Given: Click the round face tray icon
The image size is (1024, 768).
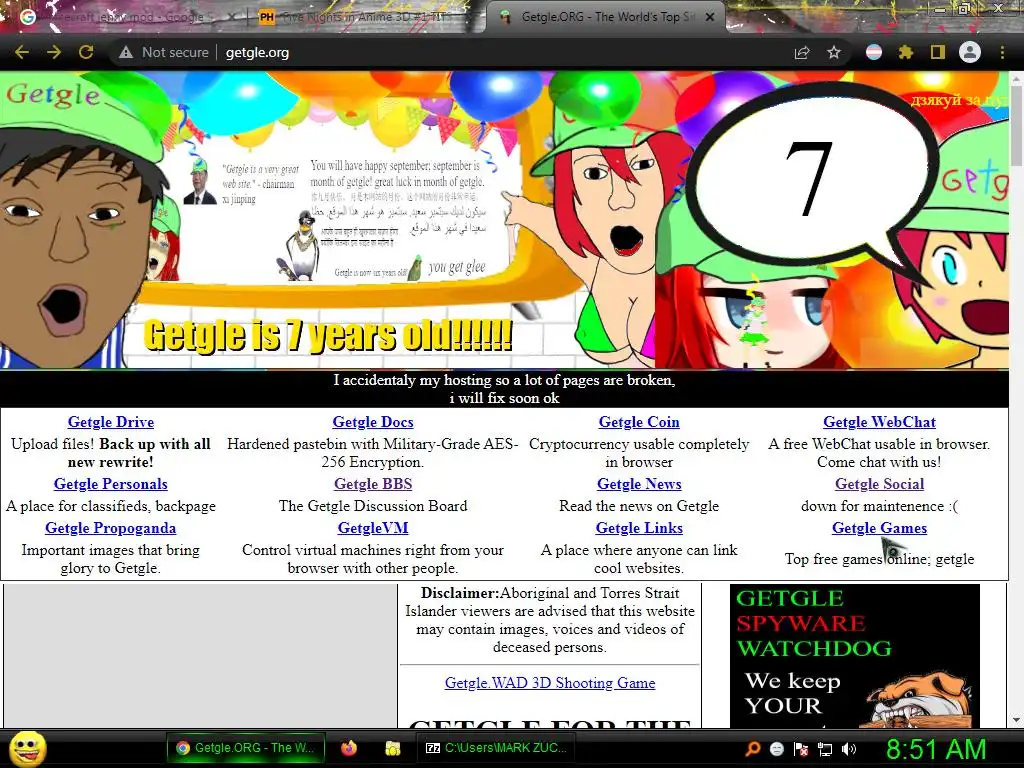Looking at the screenshot, I should 776,749.
